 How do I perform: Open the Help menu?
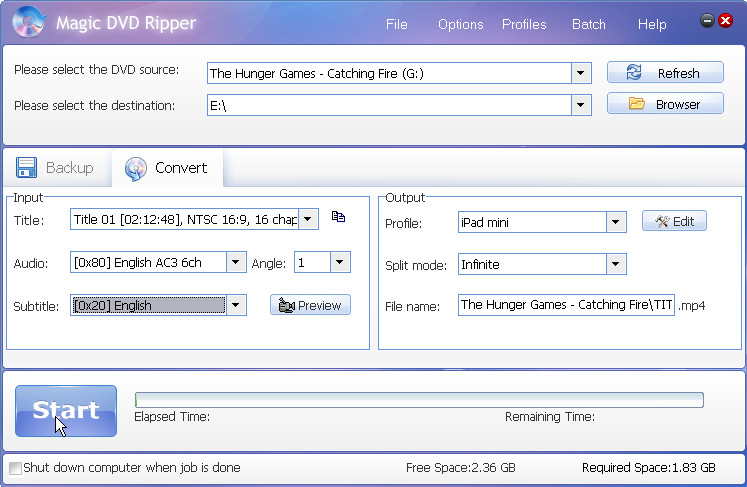pyautogui.click(x=652, y=24)
